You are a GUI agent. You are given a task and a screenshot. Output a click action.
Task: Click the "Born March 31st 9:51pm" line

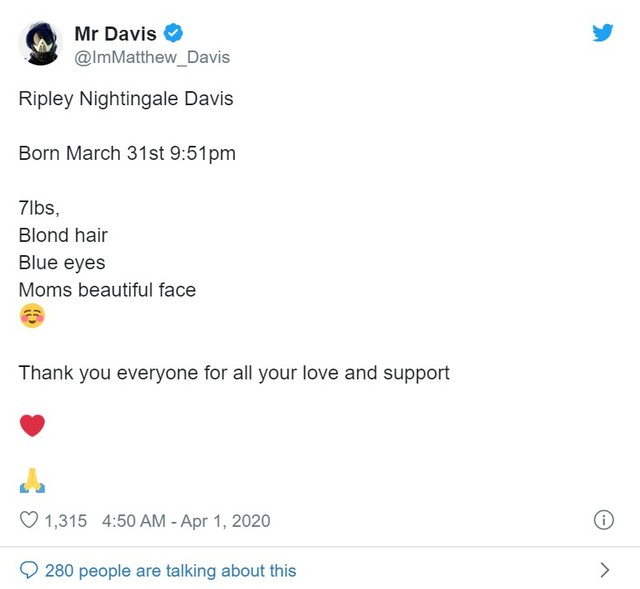point(127,154)
